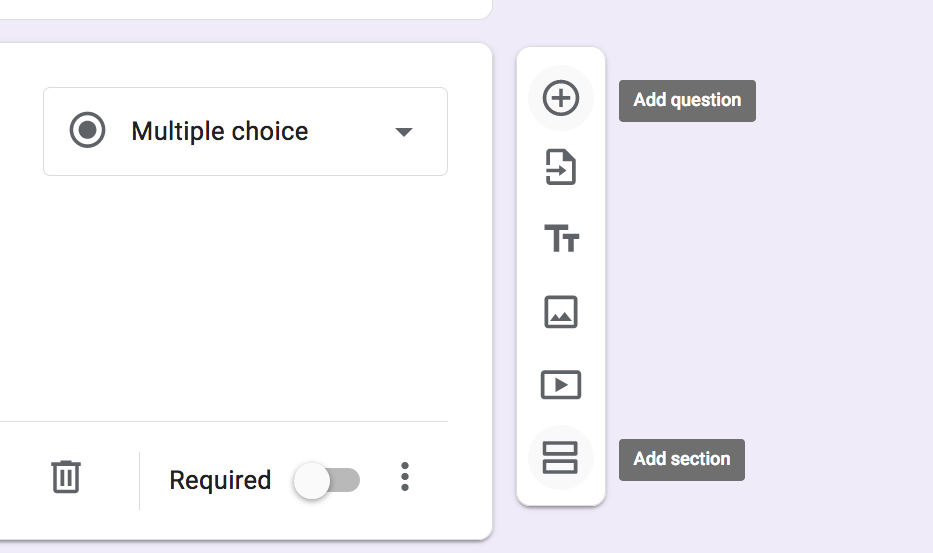
Task: Insert an image using the sidebar icon
Action: (561, 312)
